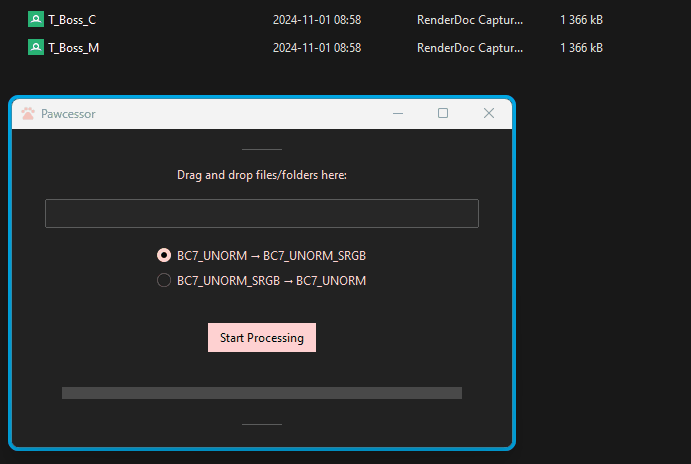Focus the drag and drop file path field

[261, 213]
